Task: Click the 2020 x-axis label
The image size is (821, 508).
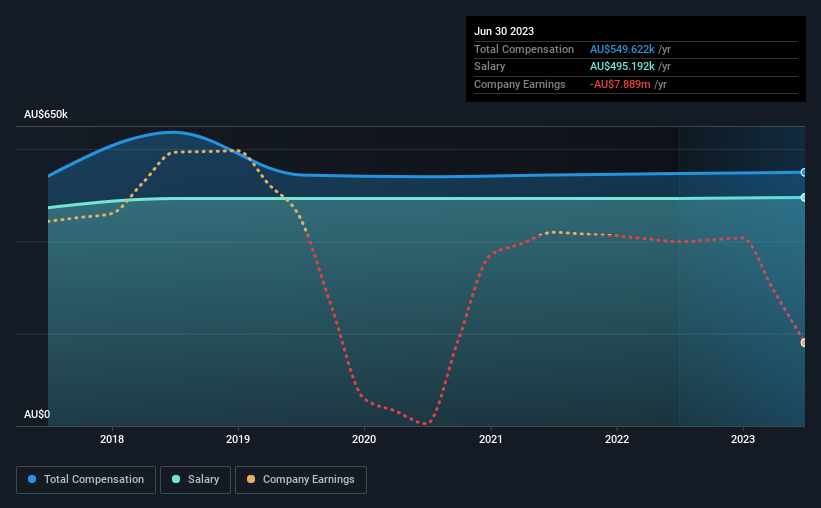Action: (x=364, y=439)
